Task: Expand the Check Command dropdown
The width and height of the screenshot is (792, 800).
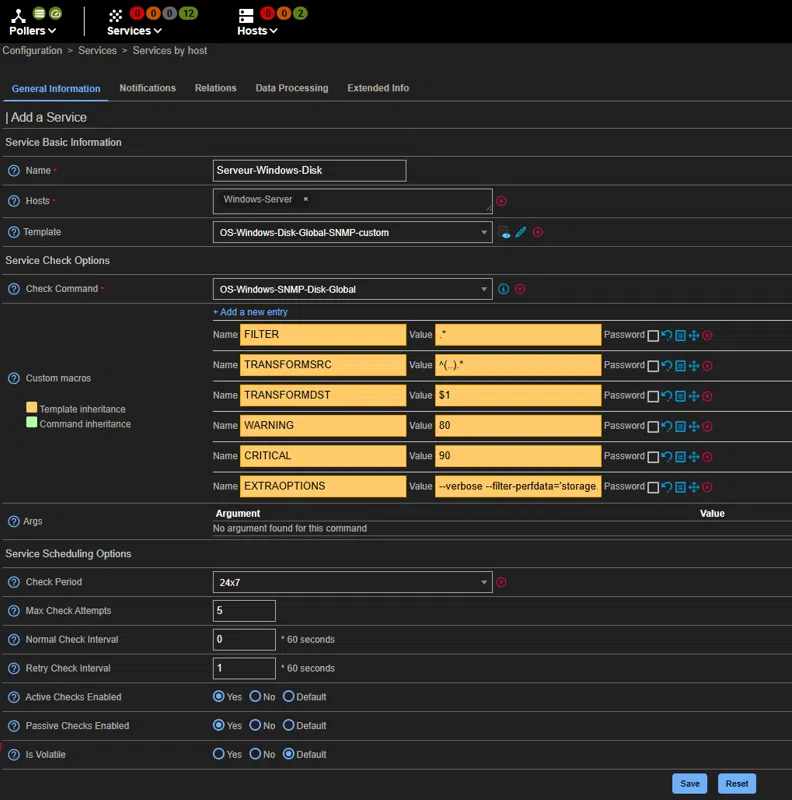Action: (x=352, y=289)
